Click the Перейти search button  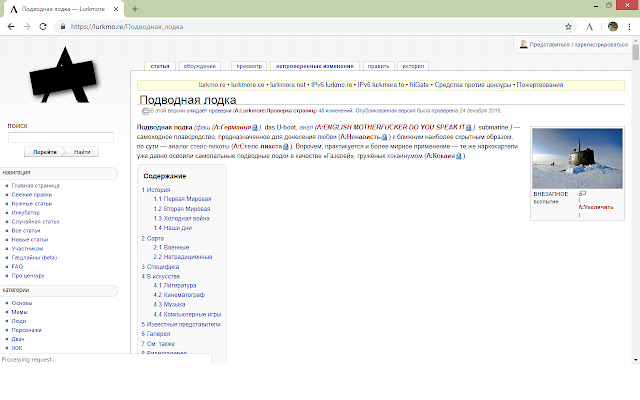click(x=45, y=152)
